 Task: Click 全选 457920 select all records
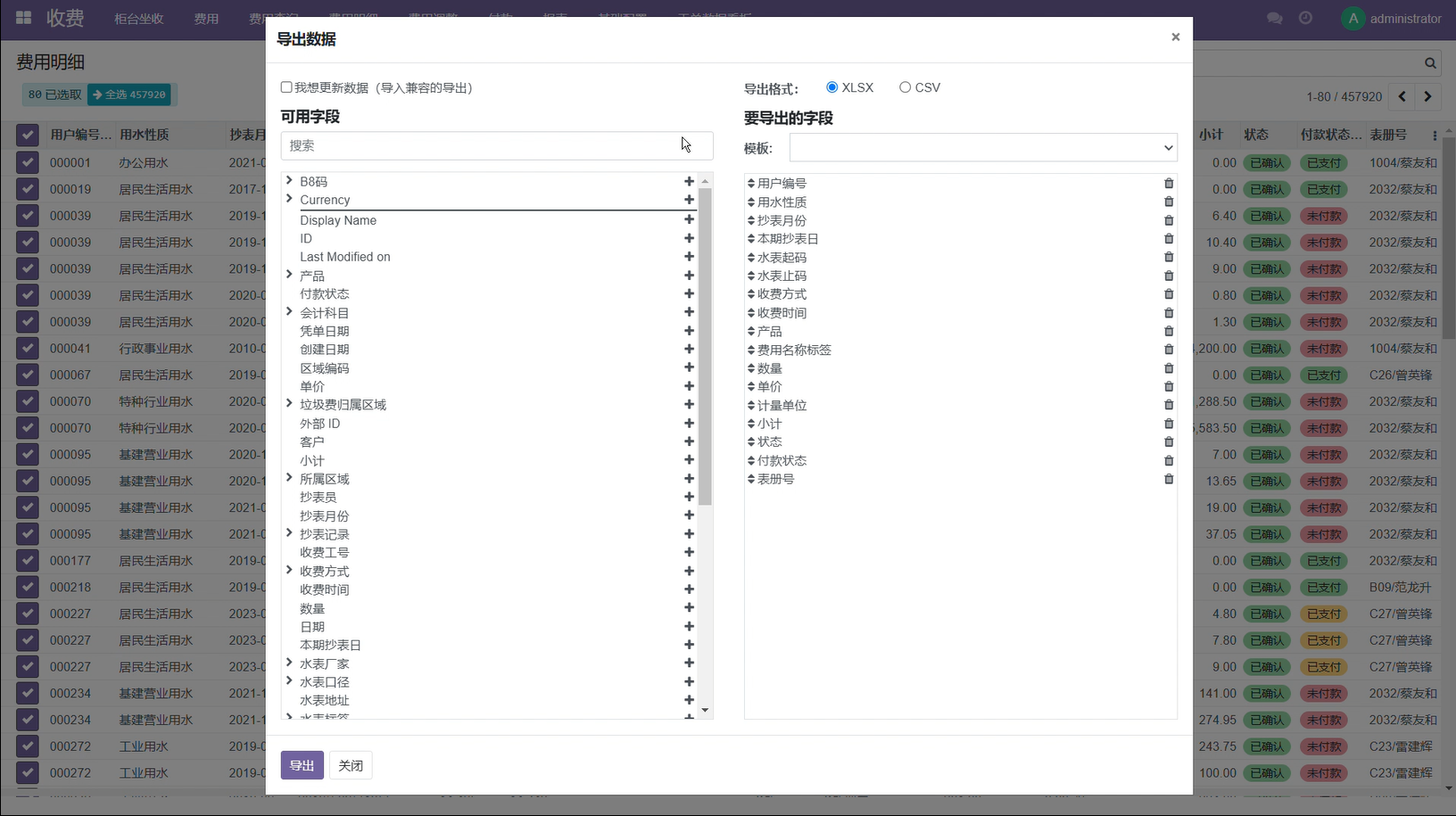click(130, 95)
